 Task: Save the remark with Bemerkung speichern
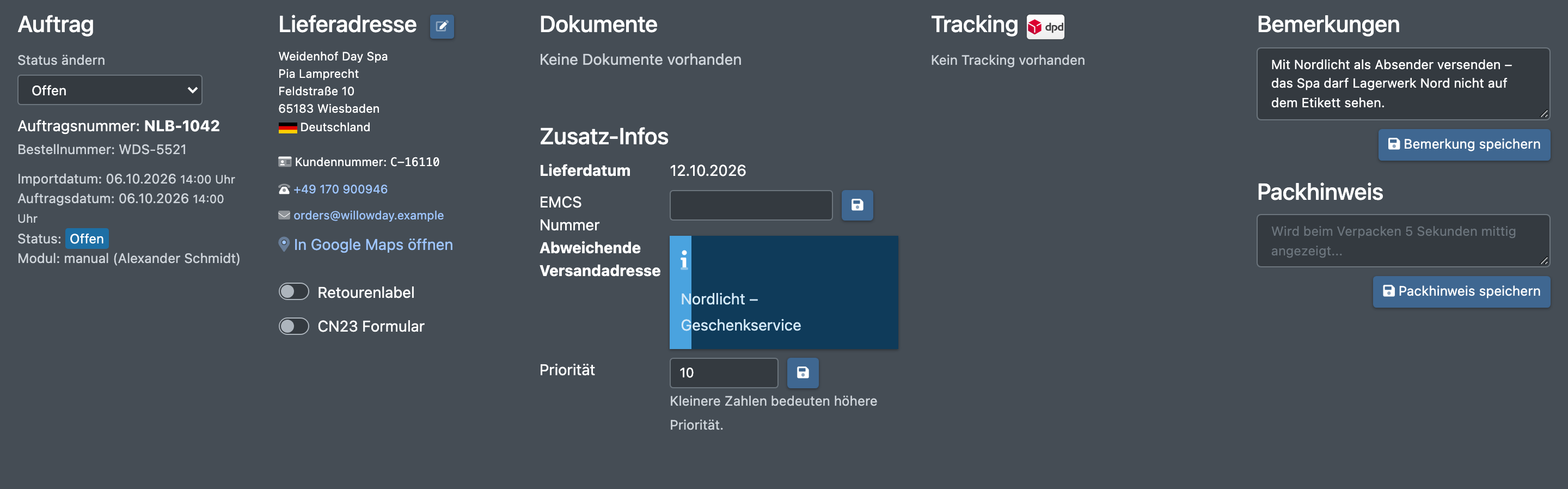coord(1464,144)
